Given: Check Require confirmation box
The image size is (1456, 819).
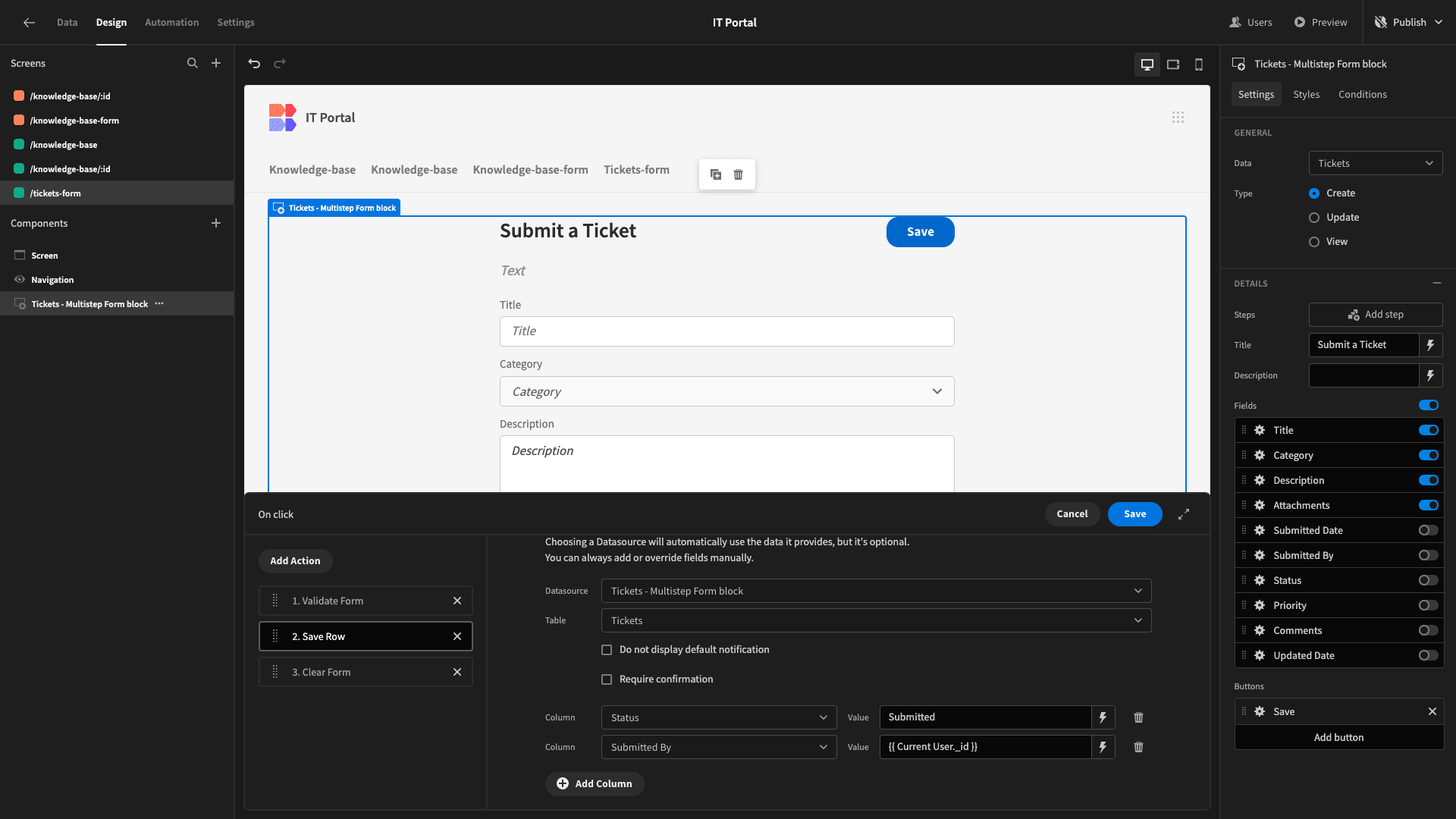Looking at the screenshot, I should [607, 679].
